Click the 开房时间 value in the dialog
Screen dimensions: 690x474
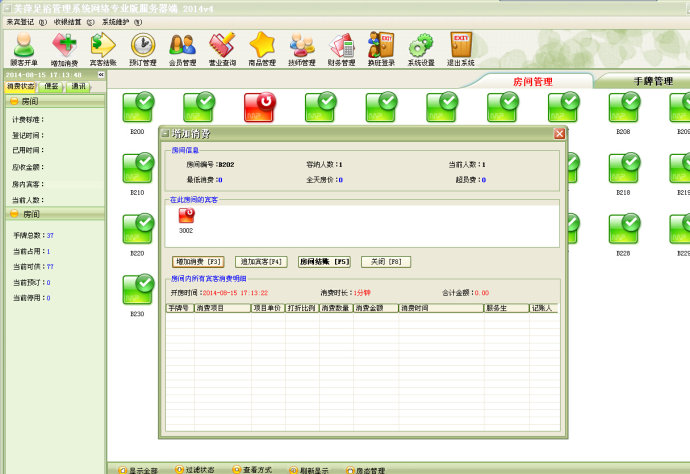pos(235,293)
